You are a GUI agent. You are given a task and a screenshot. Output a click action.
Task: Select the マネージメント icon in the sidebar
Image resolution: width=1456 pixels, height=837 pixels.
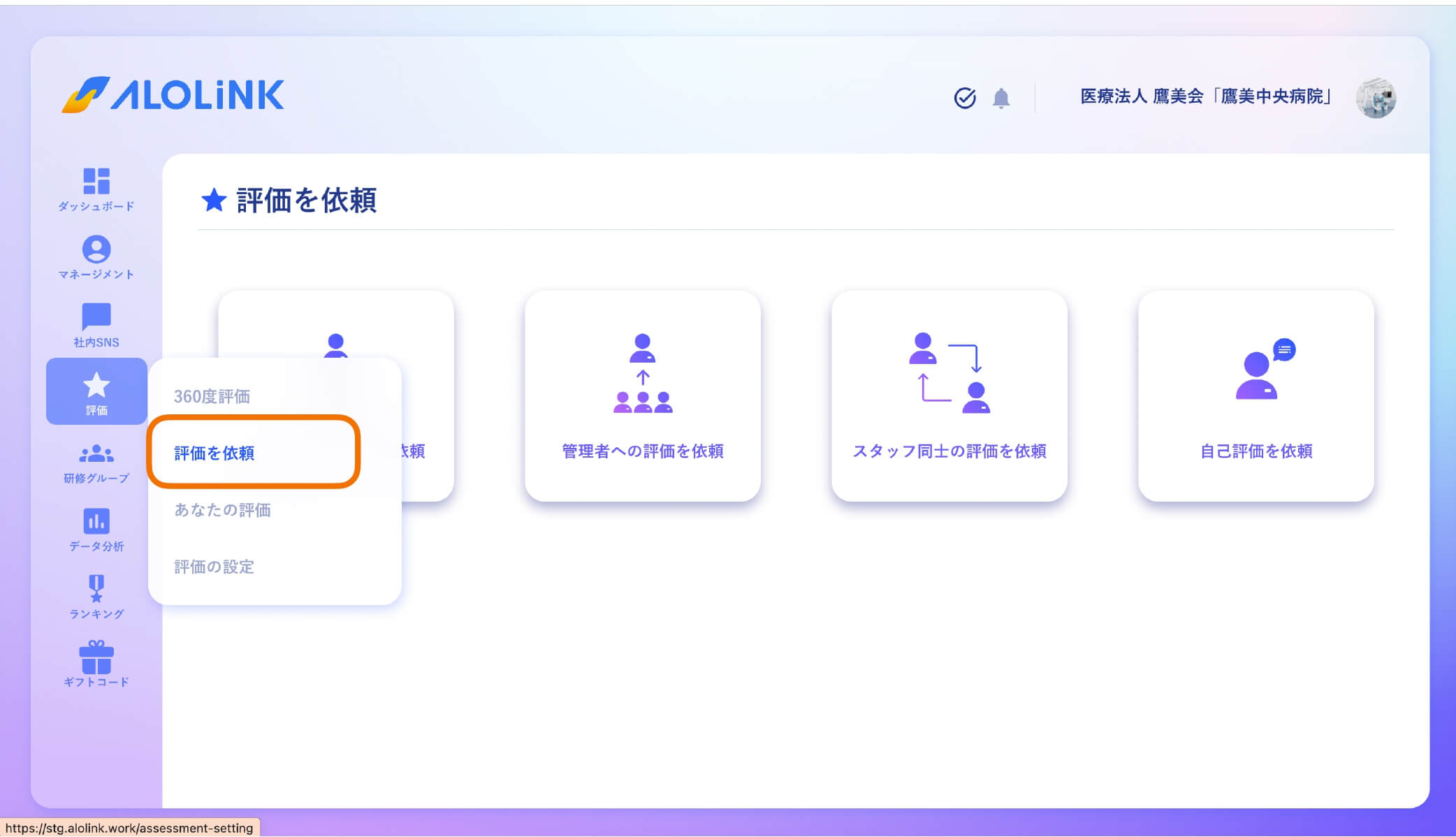point(97,253)
